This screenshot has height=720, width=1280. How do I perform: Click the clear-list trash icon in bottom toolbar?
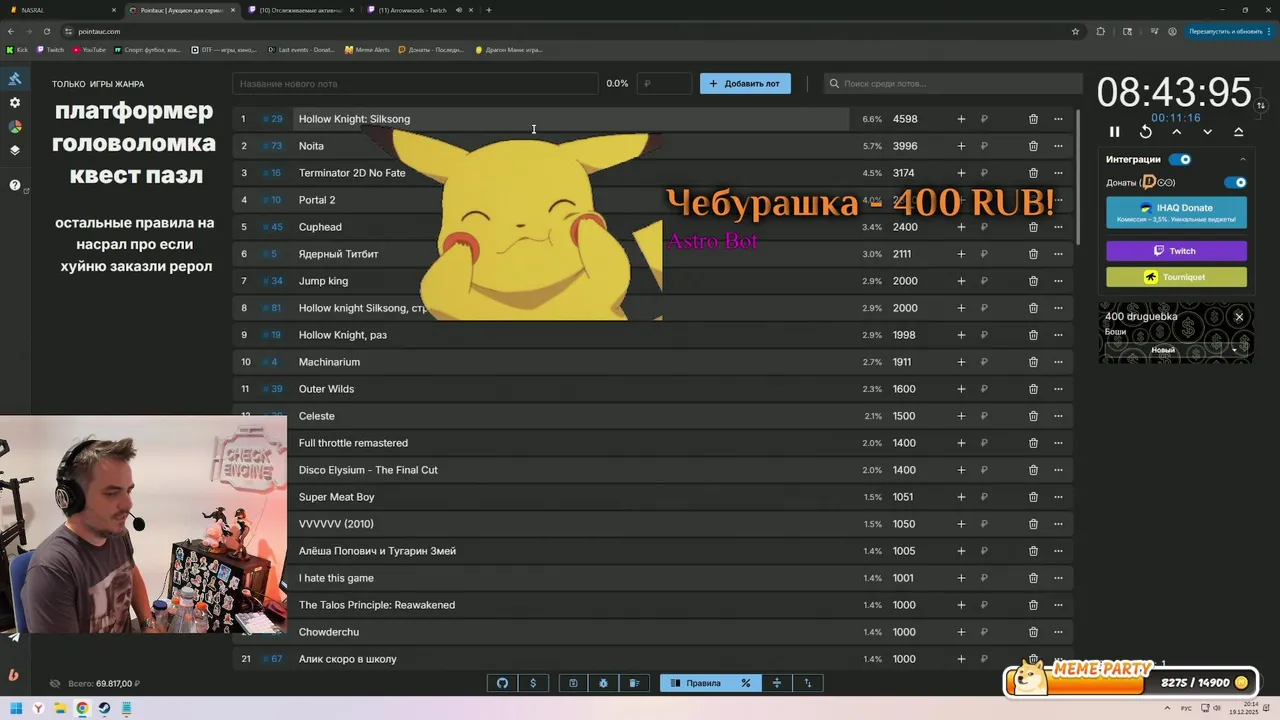click(634, 683)
